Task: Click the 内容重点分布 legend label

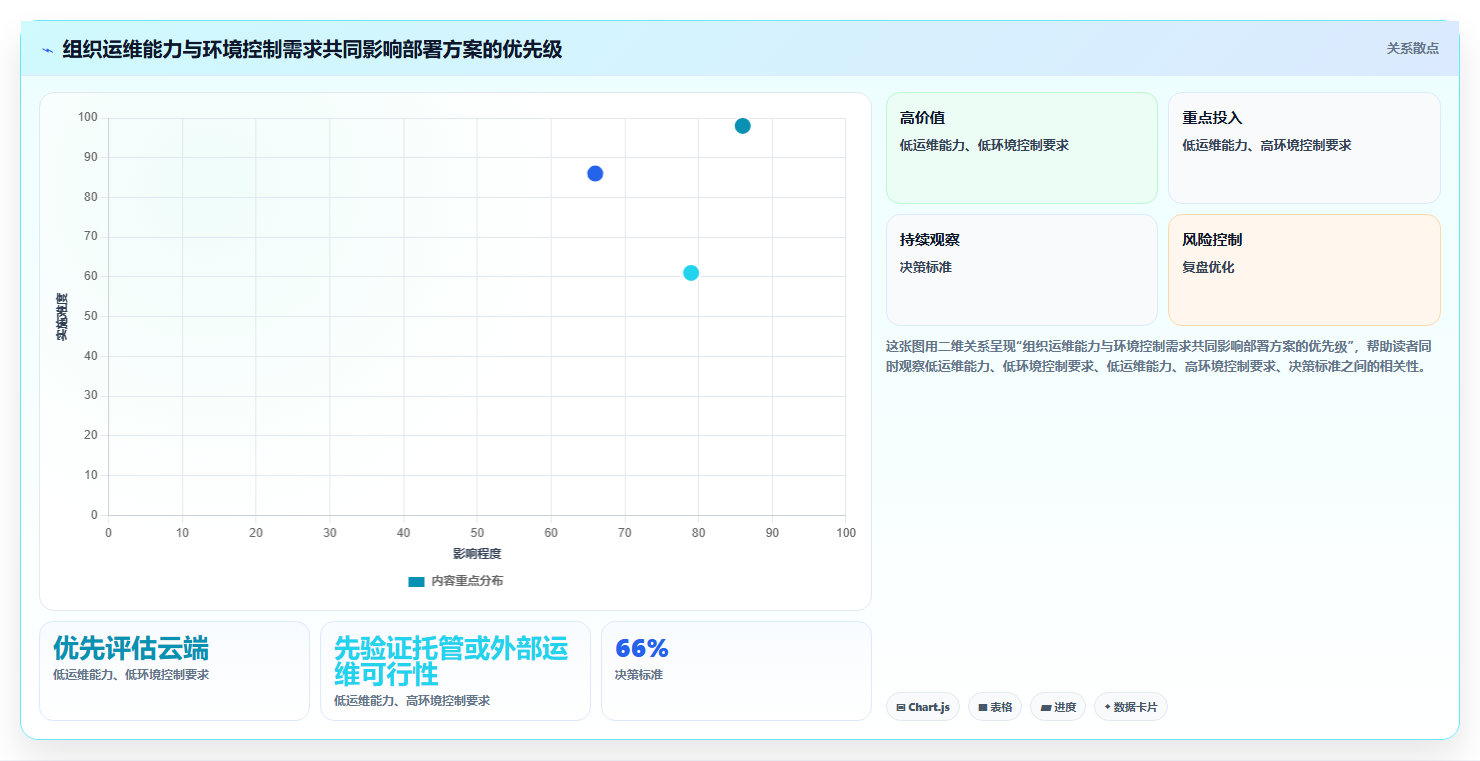Action: 467,581
